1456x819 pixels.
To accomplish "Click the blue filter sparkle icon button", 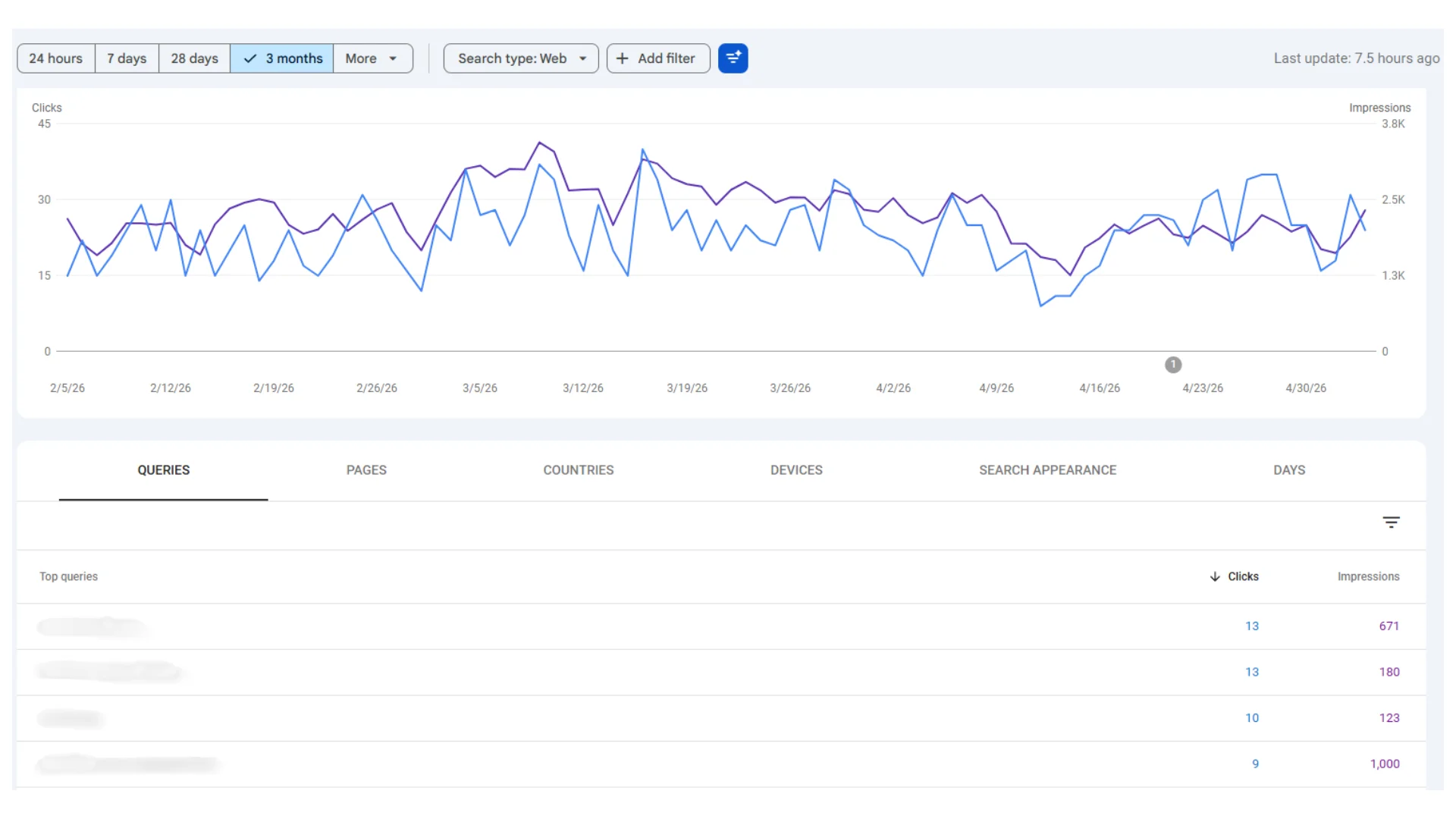I will (x=733, y=58).
